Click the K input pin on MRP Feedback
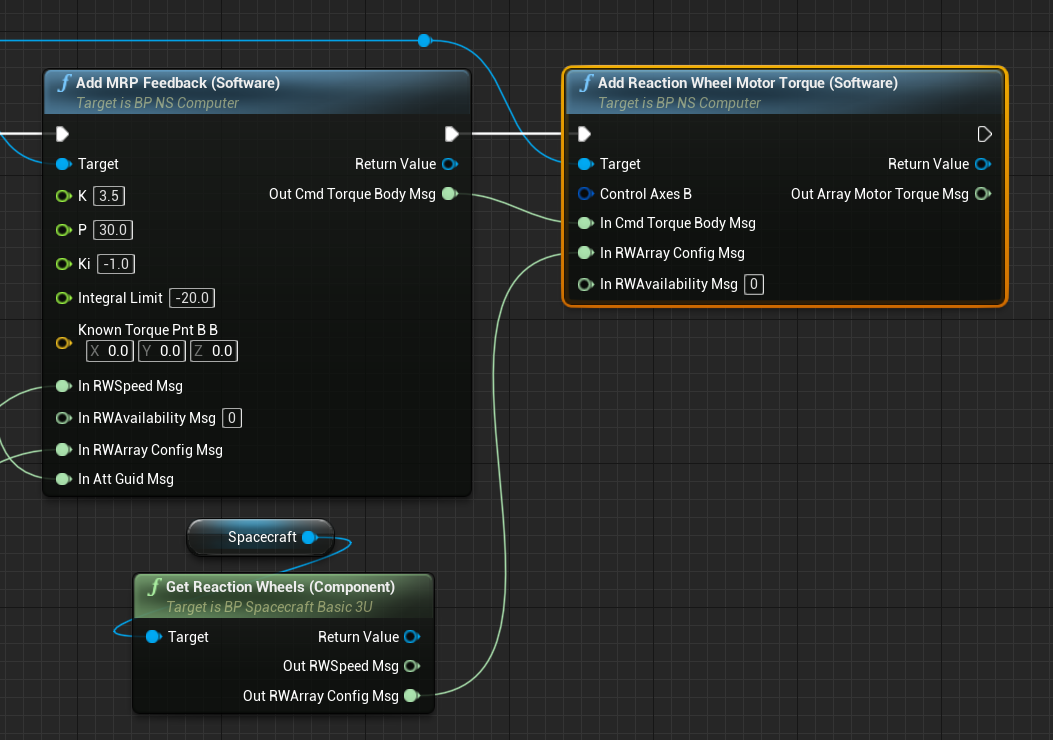The width and height of the screenshot is (1053, 740). point(64,196)
